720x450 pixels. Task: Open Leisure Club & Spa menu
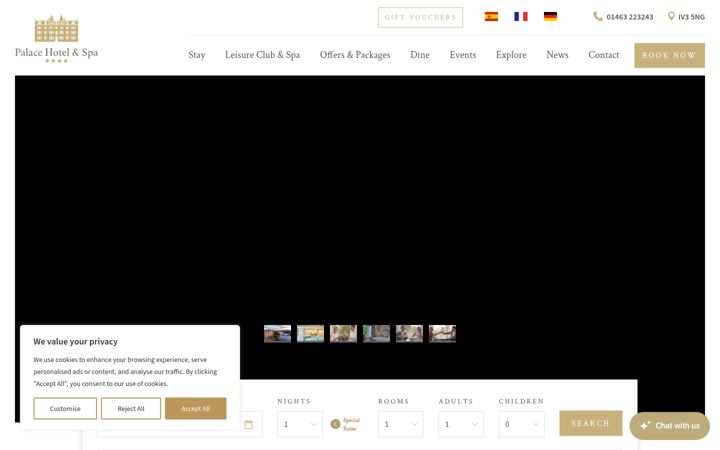coord(262,55)
